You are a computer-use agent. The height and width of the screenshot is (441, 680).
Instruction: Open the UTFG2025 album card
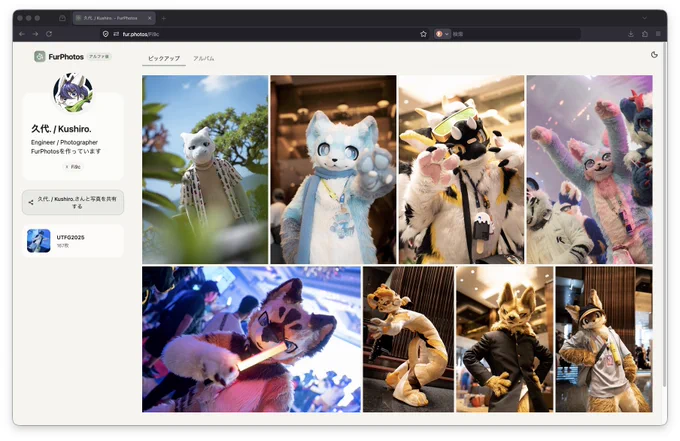point(73,241)
